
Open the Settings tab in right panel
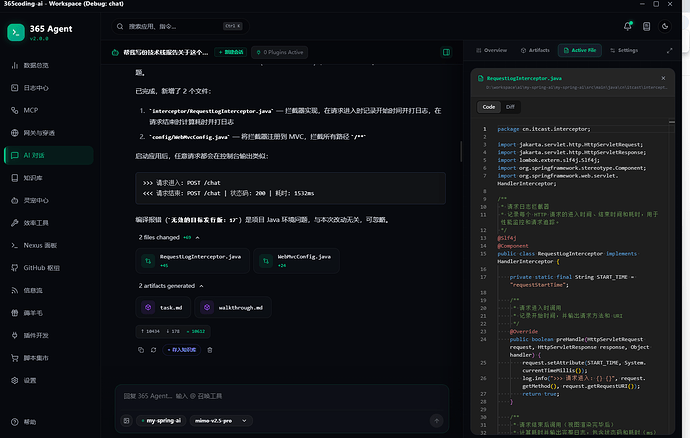click(x=624, y=50)
